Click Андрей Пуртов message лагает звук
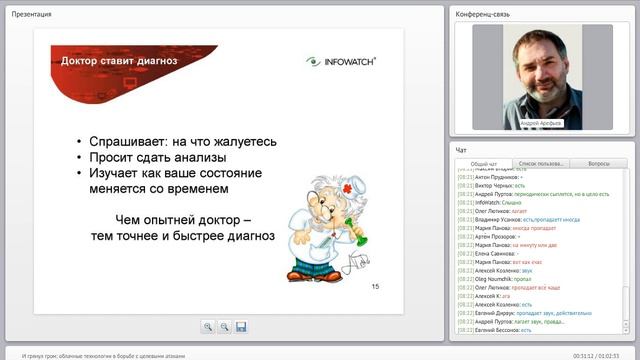 (511, 322)
